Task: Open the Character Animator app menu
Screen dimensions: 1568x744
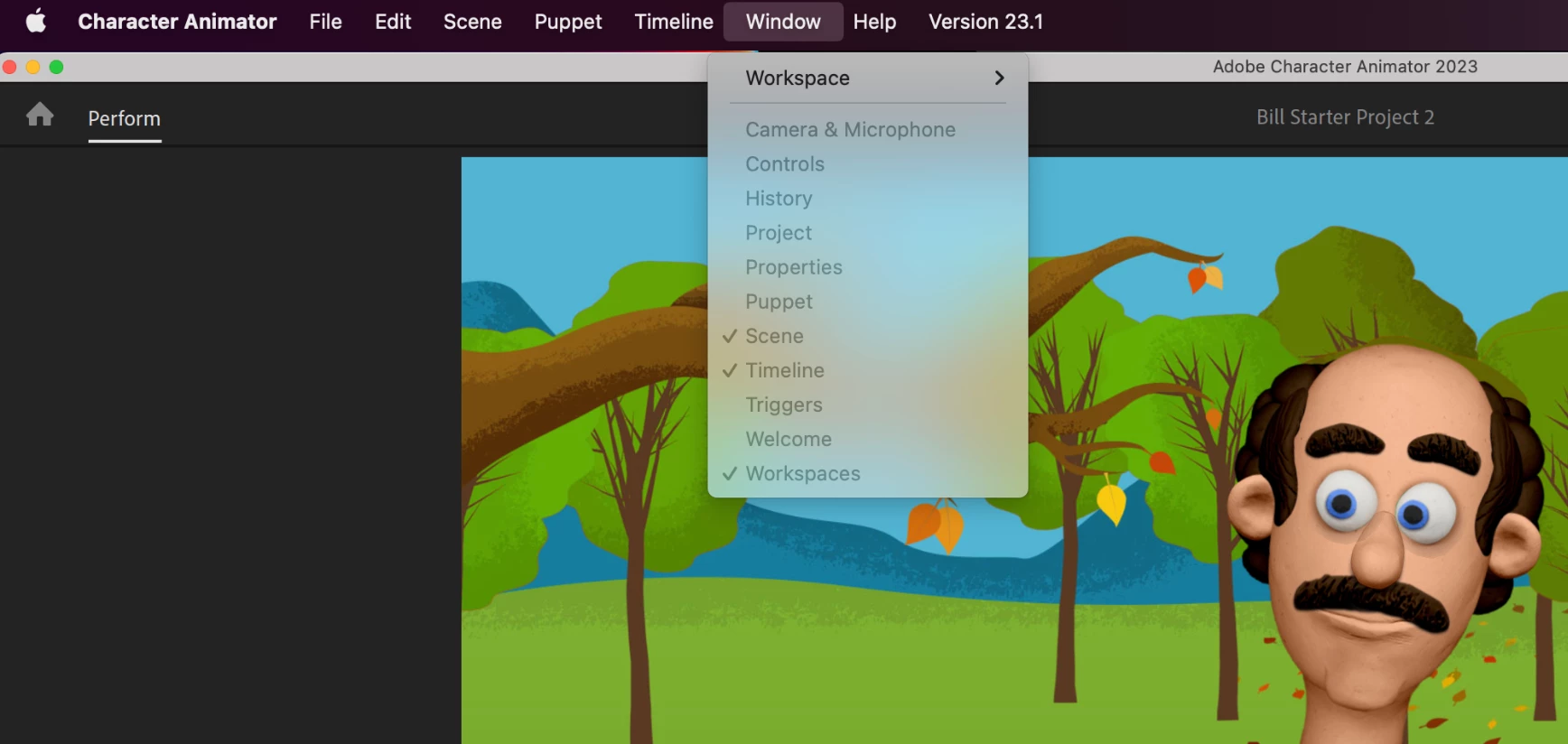Action: coord(177,21)
